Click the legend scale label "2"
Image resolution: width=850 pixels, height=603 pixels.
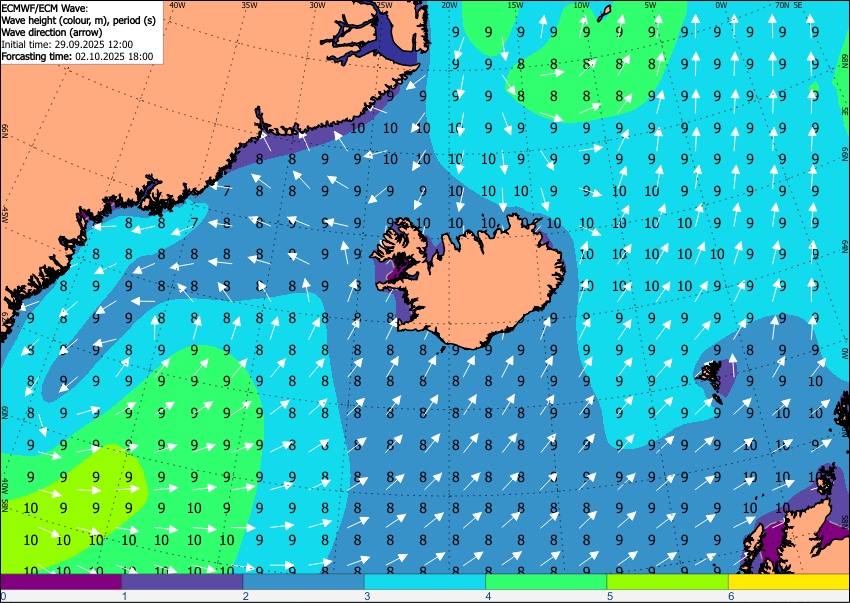pyautogui.click(x=246, y=596)
